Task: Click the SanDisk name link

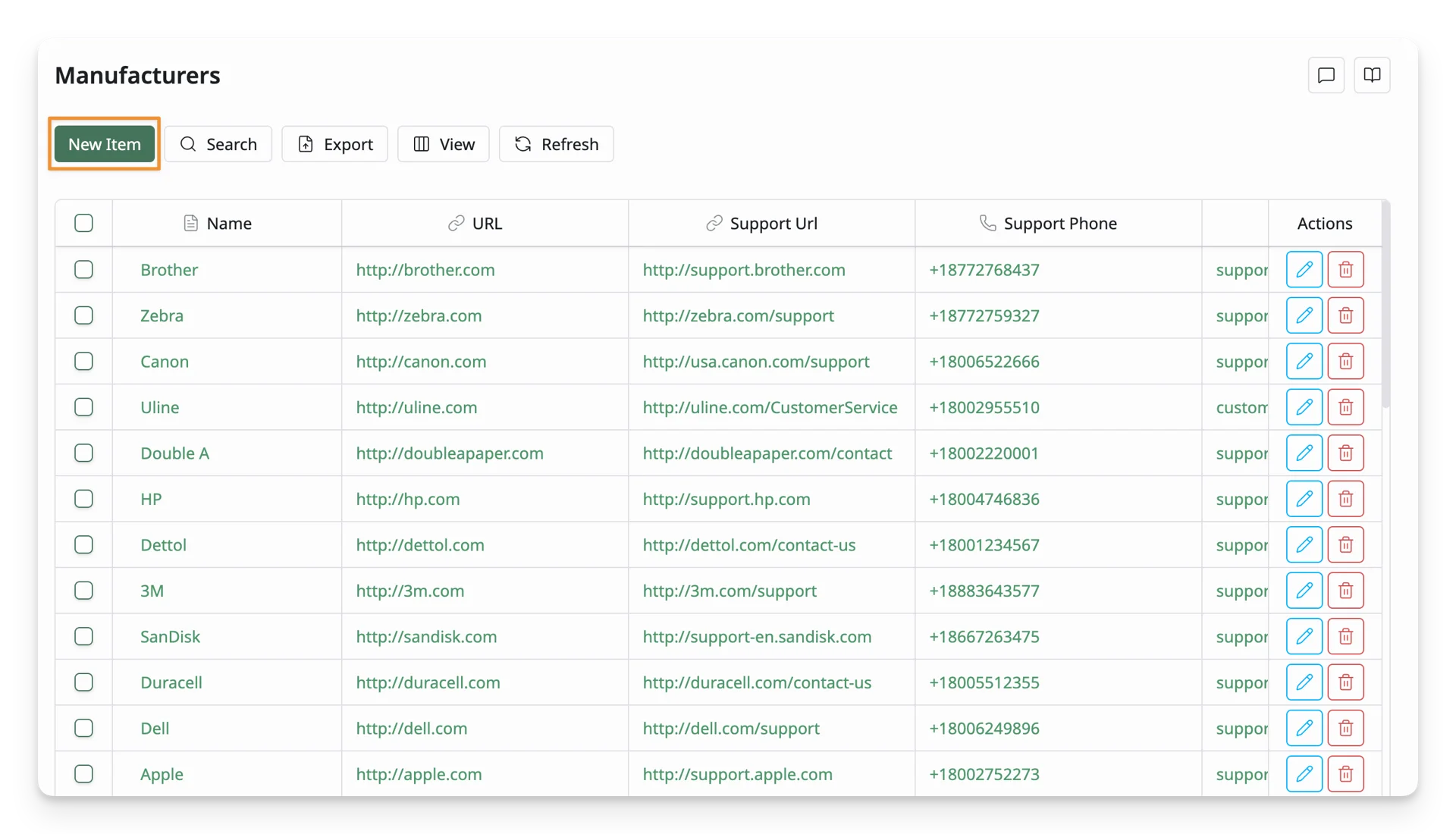Action: pyautogui.click(x=170, y=636)
